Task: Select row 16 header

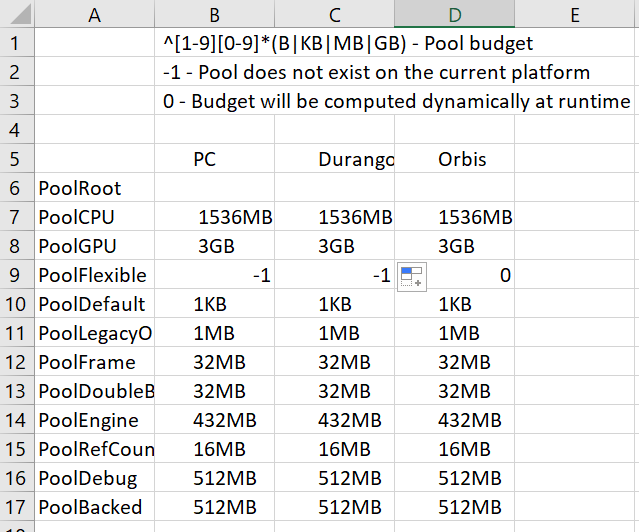Action: (x=17, y=477)
